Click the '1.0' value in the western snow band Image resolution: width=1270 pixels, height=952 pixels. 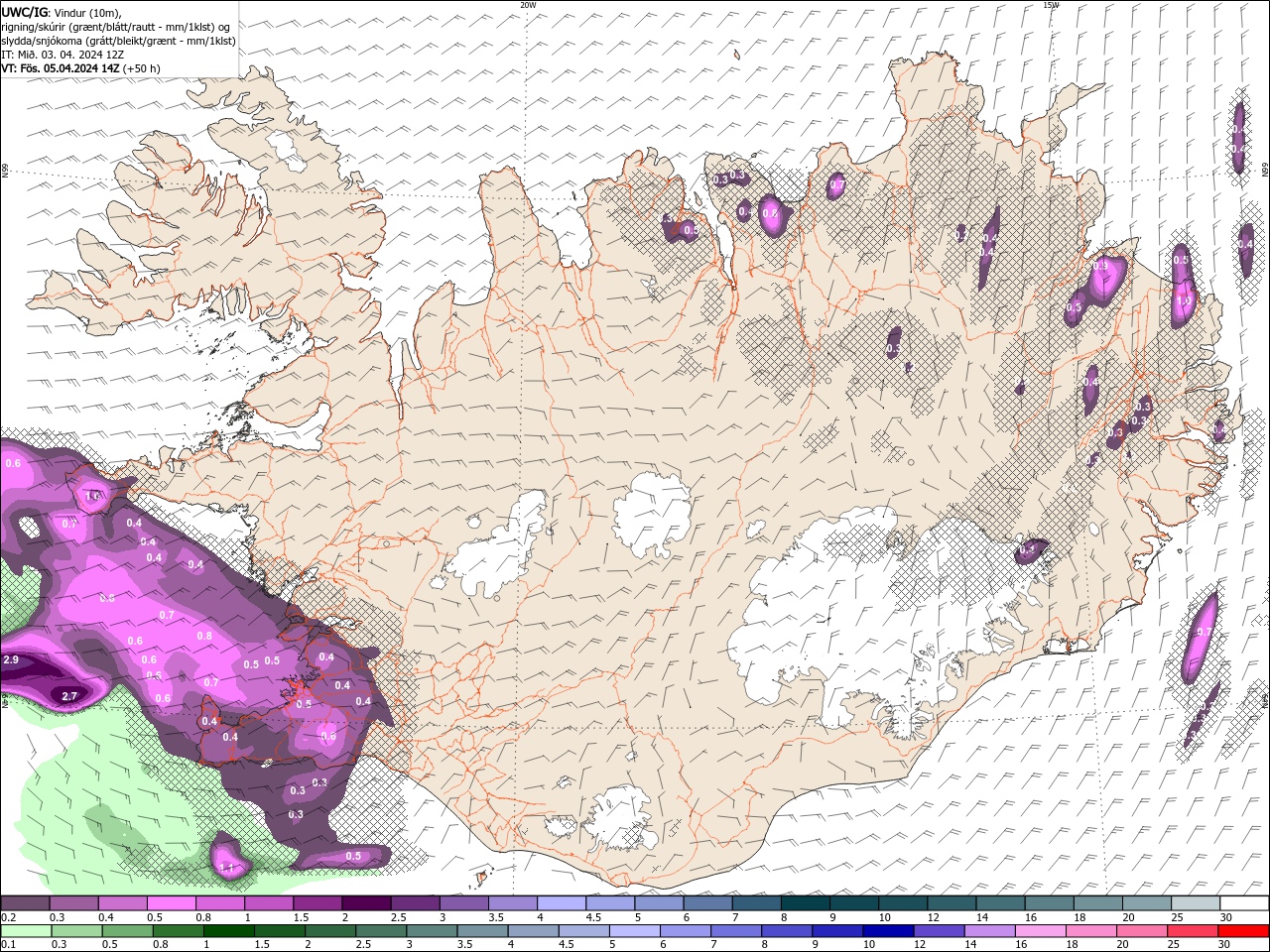tap(93, 496)
